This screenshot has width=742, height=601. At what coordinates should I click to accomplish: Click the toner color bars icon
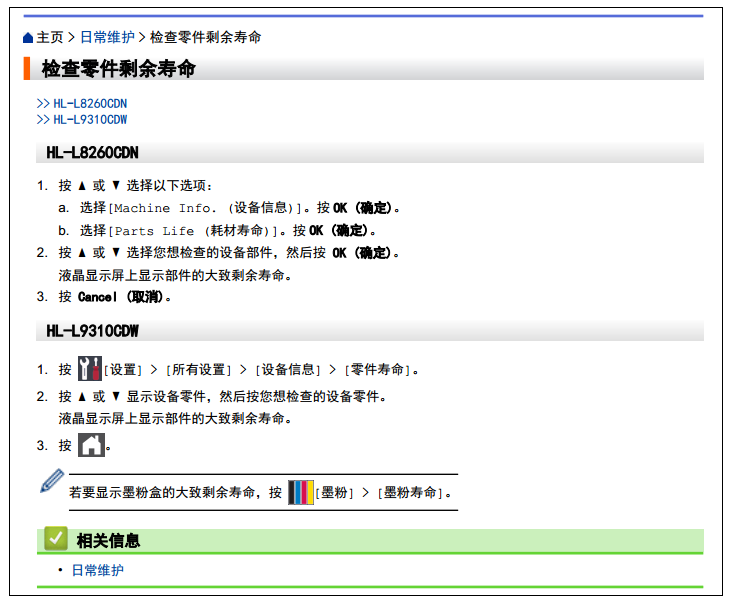tap(301, 493)
